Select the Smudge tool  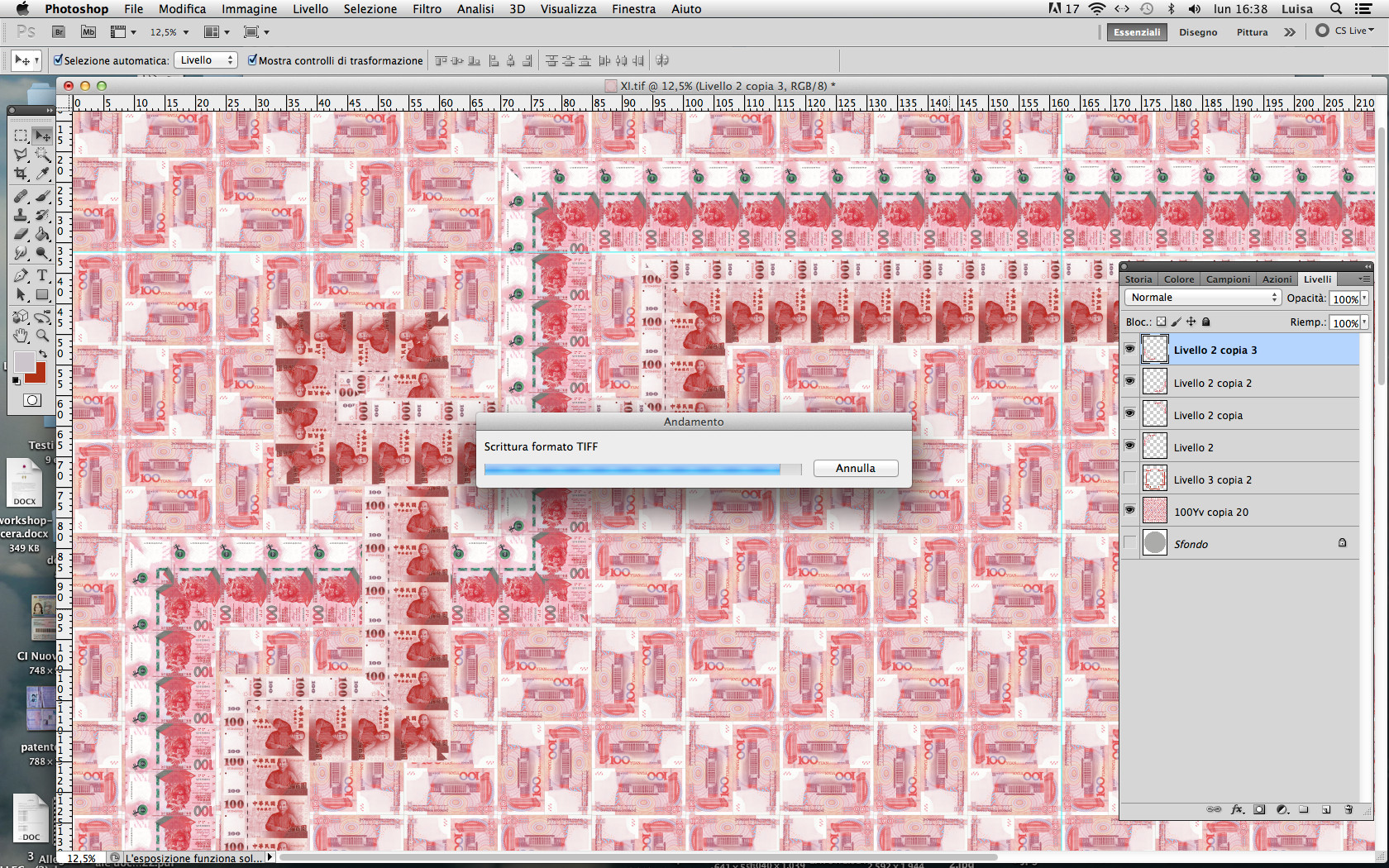point(21,254)
